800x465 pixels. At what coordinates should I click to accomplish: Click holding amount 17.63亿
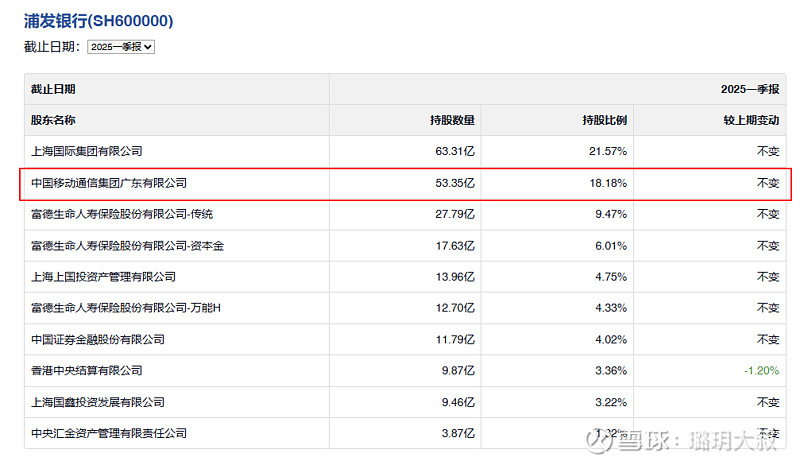click(x=455, y=246)
